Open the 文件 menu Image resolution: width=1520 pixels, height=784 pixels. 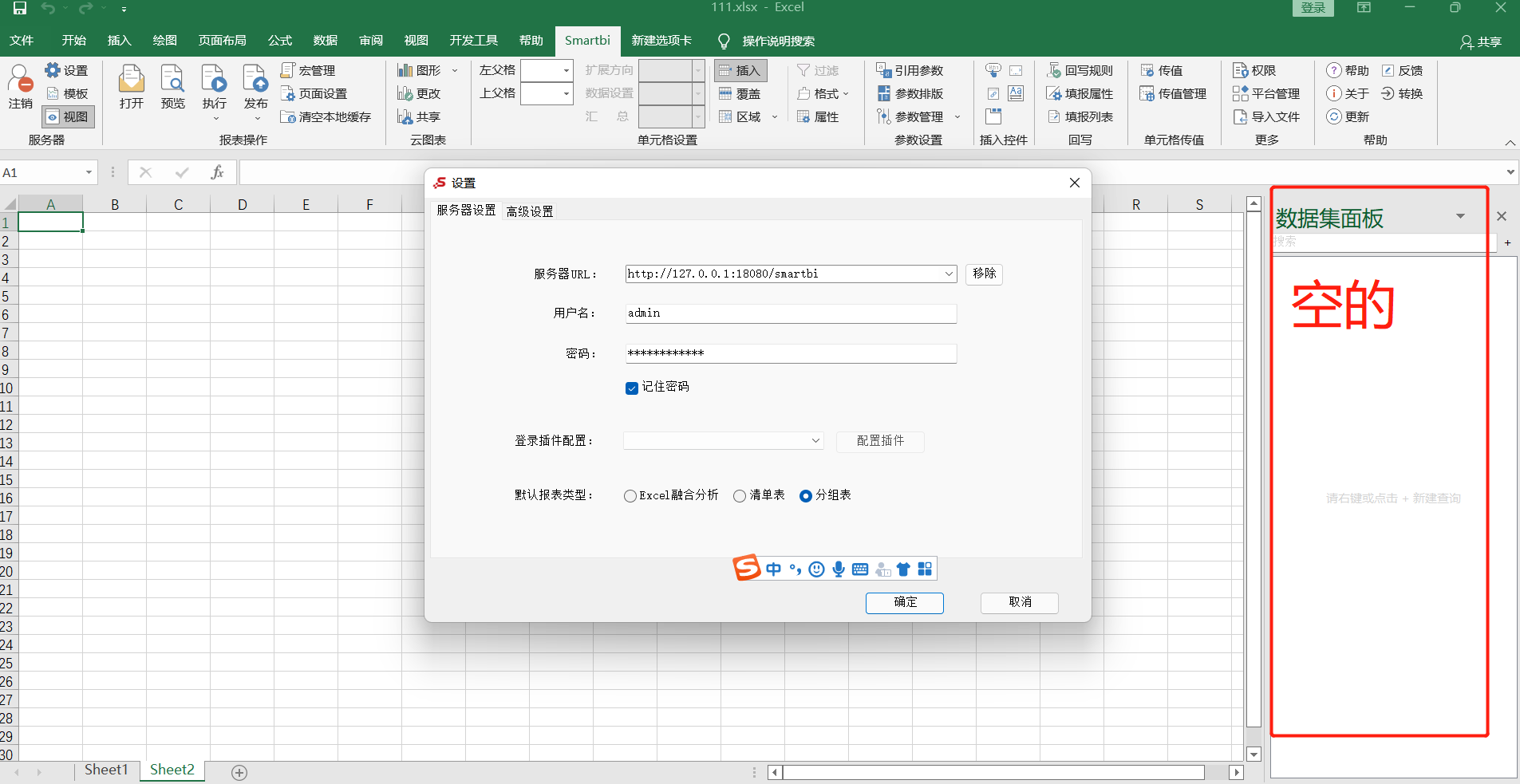click(x=22, y=41)
